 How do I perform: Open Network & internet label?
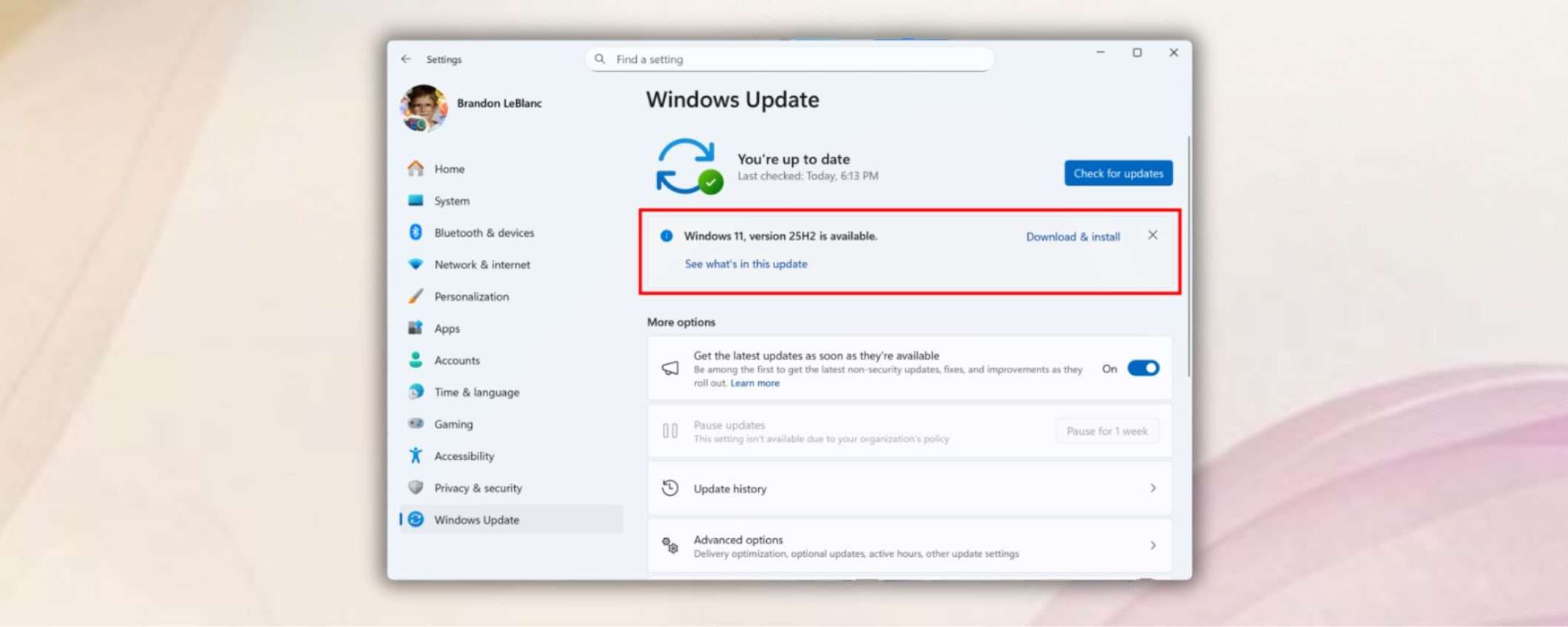coord(482,264)
